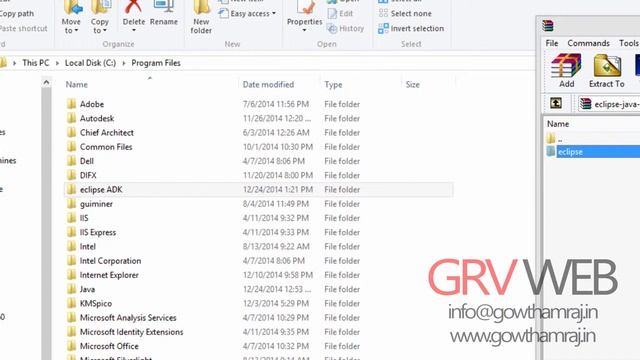
Task: Create a New folder from ribbon
Action: click(201, 17)
